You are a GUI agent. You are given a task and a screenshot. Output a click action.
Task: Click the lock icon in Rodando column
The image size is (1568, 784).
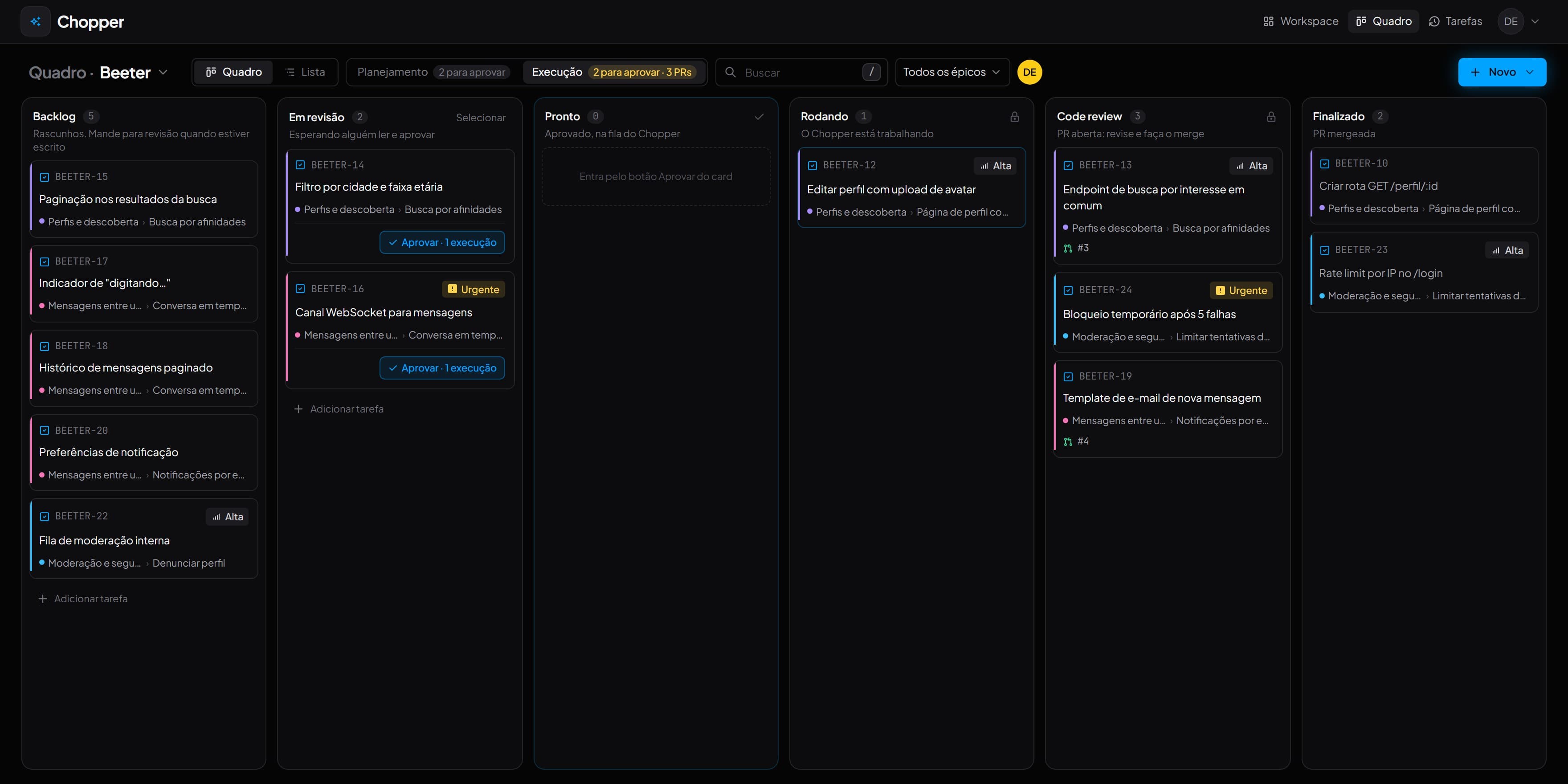(1015, 117)
